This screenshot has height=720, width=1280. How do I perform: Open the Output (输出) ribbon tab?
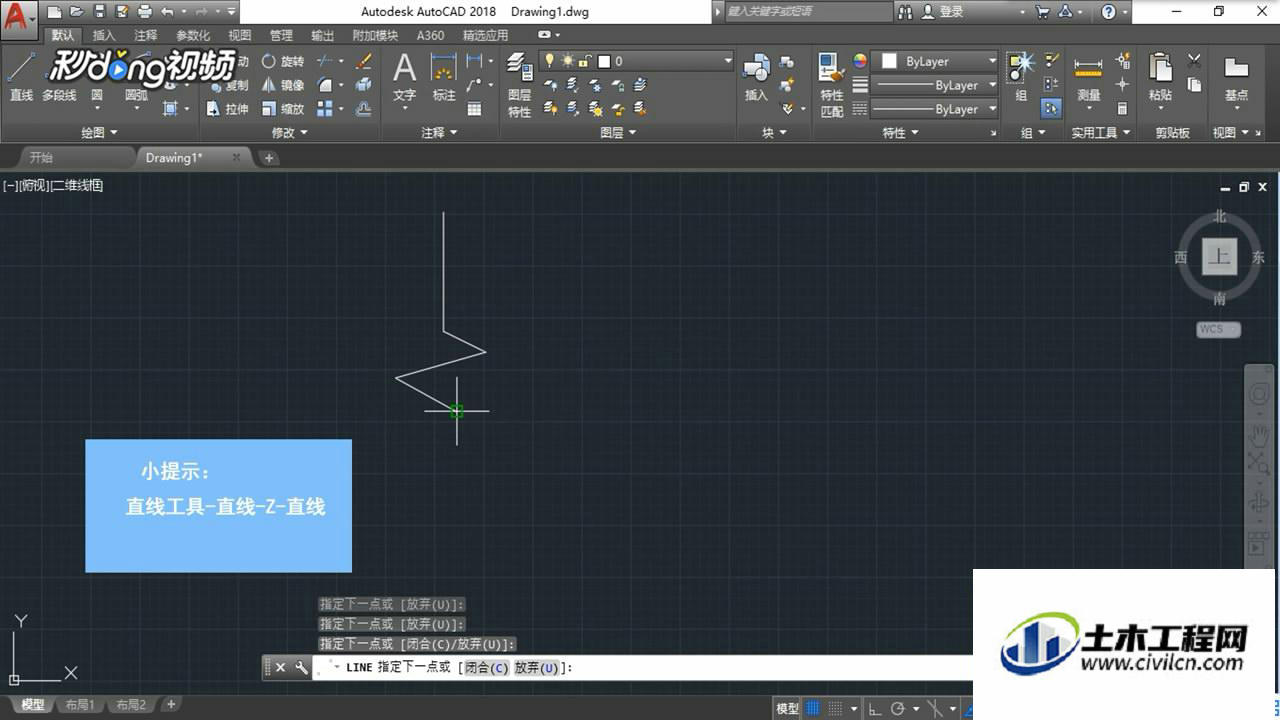[x=323, y=35]
